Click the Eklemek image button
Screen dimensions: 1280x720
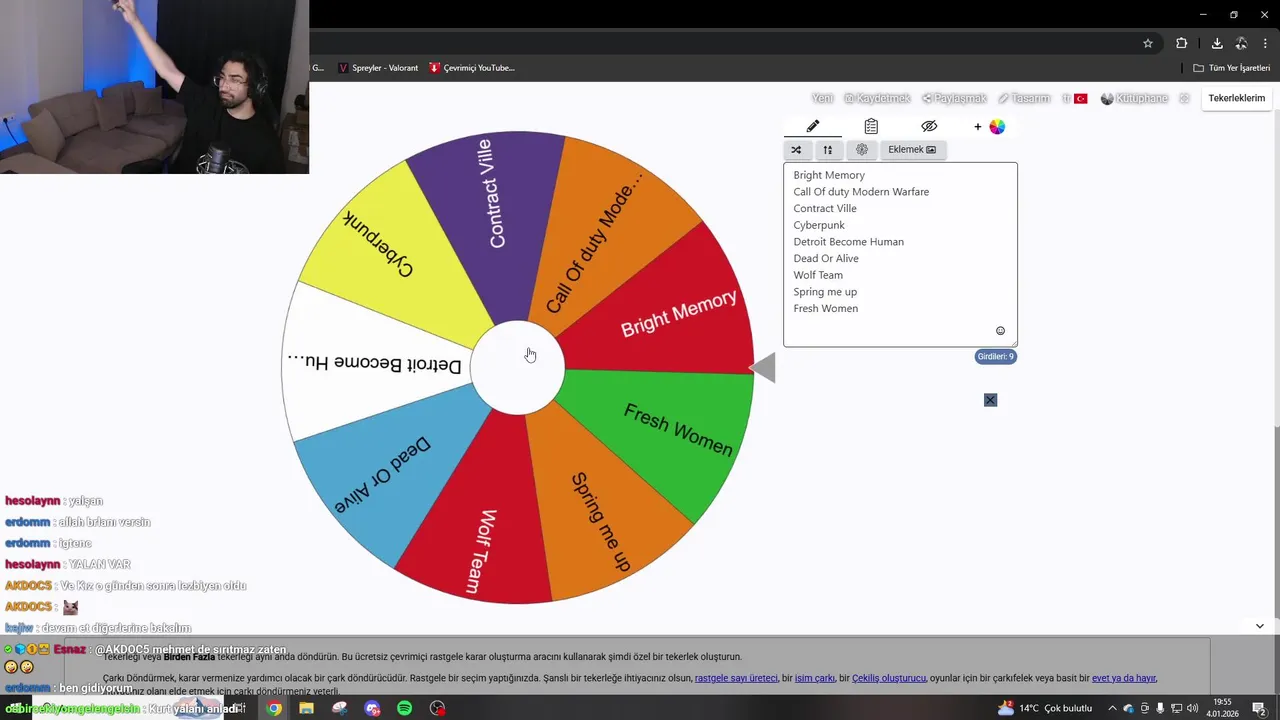912,150
